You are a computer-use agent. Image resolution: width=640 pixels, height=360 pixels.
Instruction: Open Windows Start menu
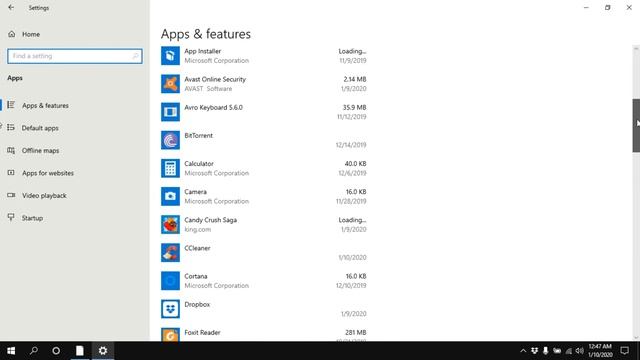11,351
